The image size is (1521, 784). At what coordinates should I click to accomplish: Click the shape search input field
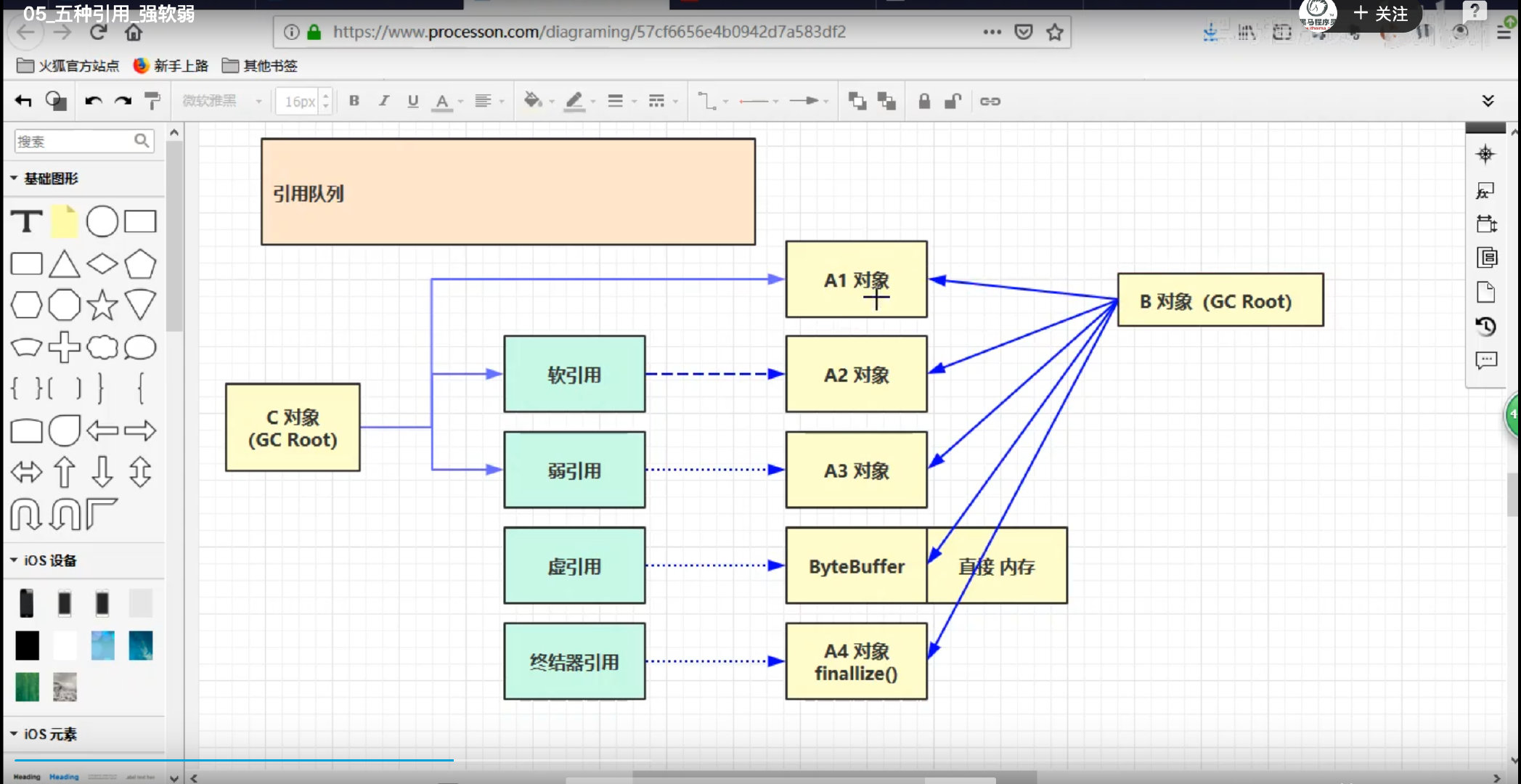[x=74, y=141]
